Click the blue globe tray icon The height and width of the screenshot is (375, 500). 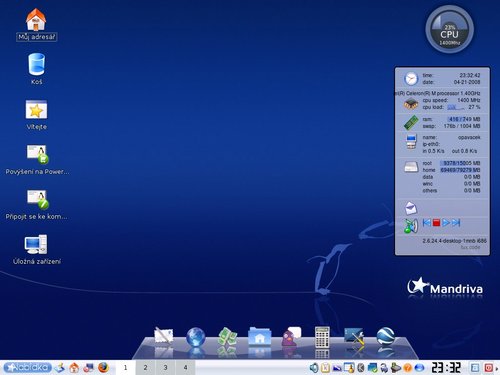click(x=419, y=368)
